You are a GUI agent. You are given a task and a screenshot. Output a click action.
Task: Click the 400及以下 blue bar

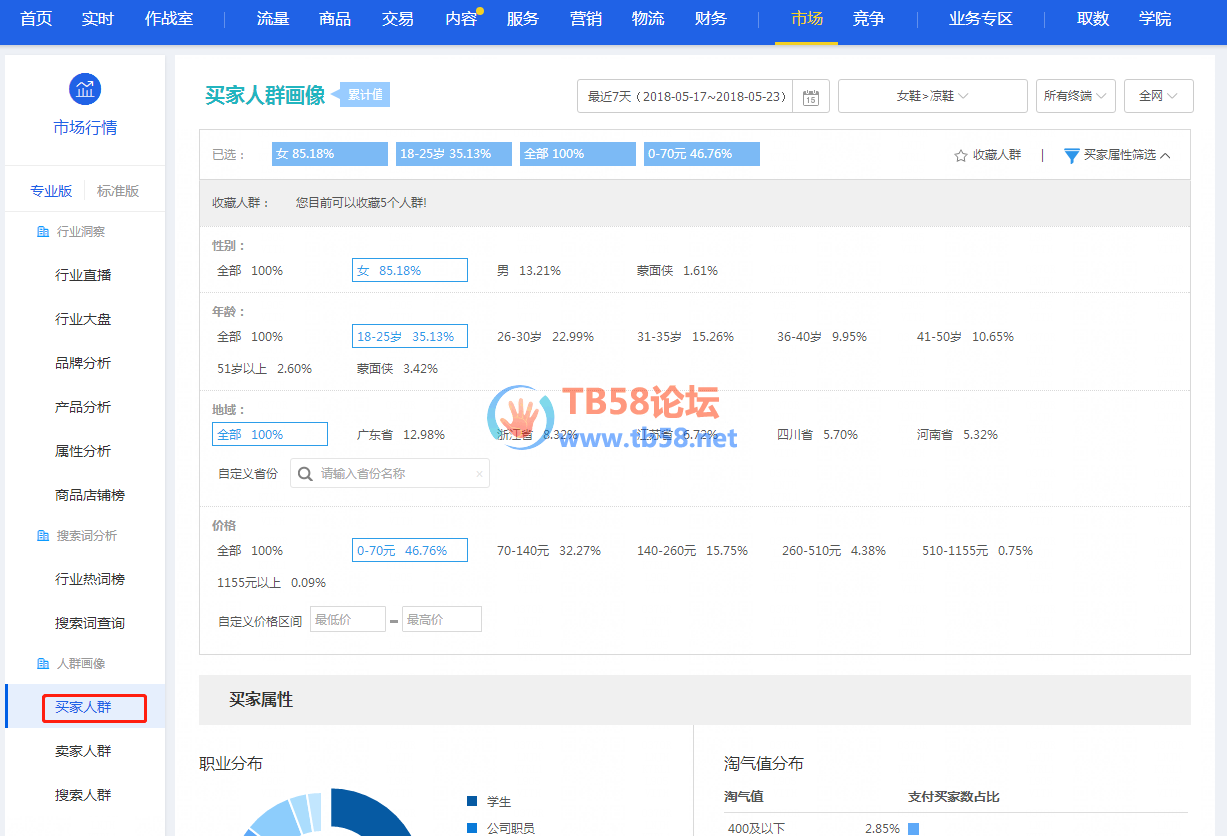coord(913,829)
